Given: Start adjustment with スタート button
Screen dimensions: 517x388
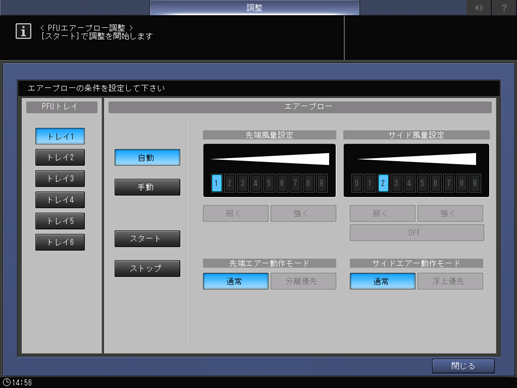Looking at the screenshot, I should tap(147, 239).
